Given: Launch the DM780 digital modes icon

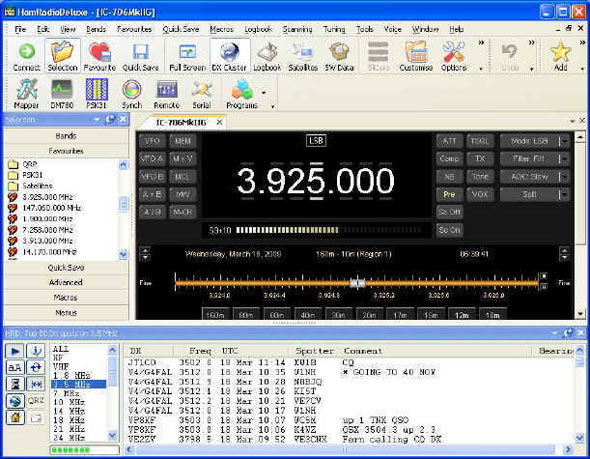Looking at the screenshot, I should [x=62, y=94].
